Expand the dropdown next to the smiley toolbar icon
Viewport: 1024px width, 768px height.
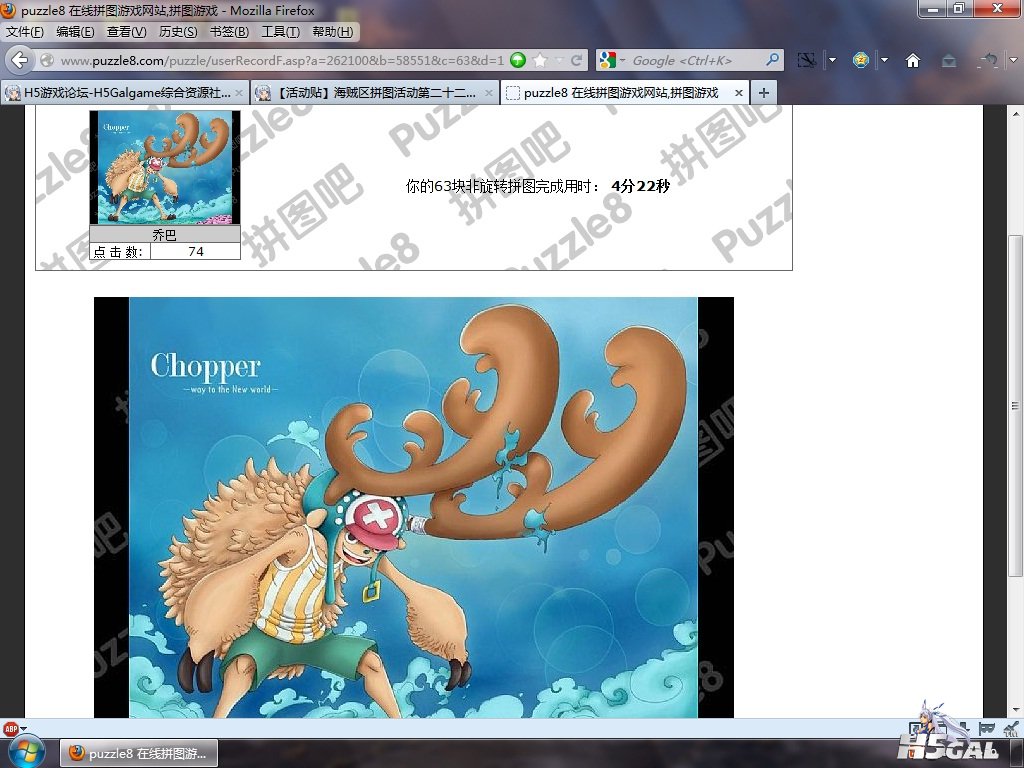coord(884,60)
